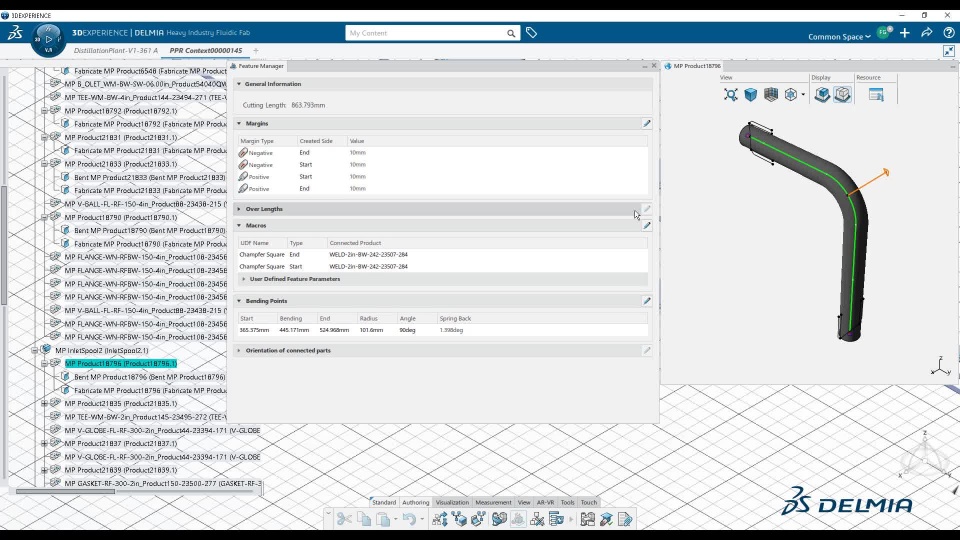The height and width of the screenshot is (540, 960).
Task: Click the product structure cube tree icon
Action: point(459,520)
